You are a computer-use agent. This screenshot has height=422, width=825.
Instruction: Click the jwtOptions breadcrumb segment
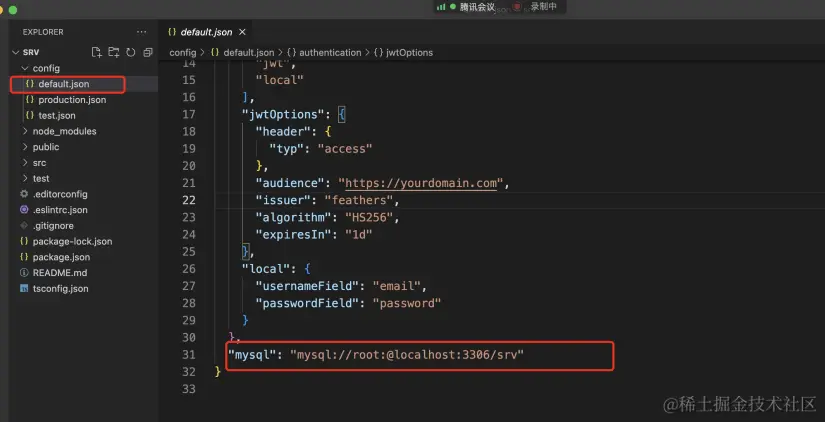click(x=409, y=53)
